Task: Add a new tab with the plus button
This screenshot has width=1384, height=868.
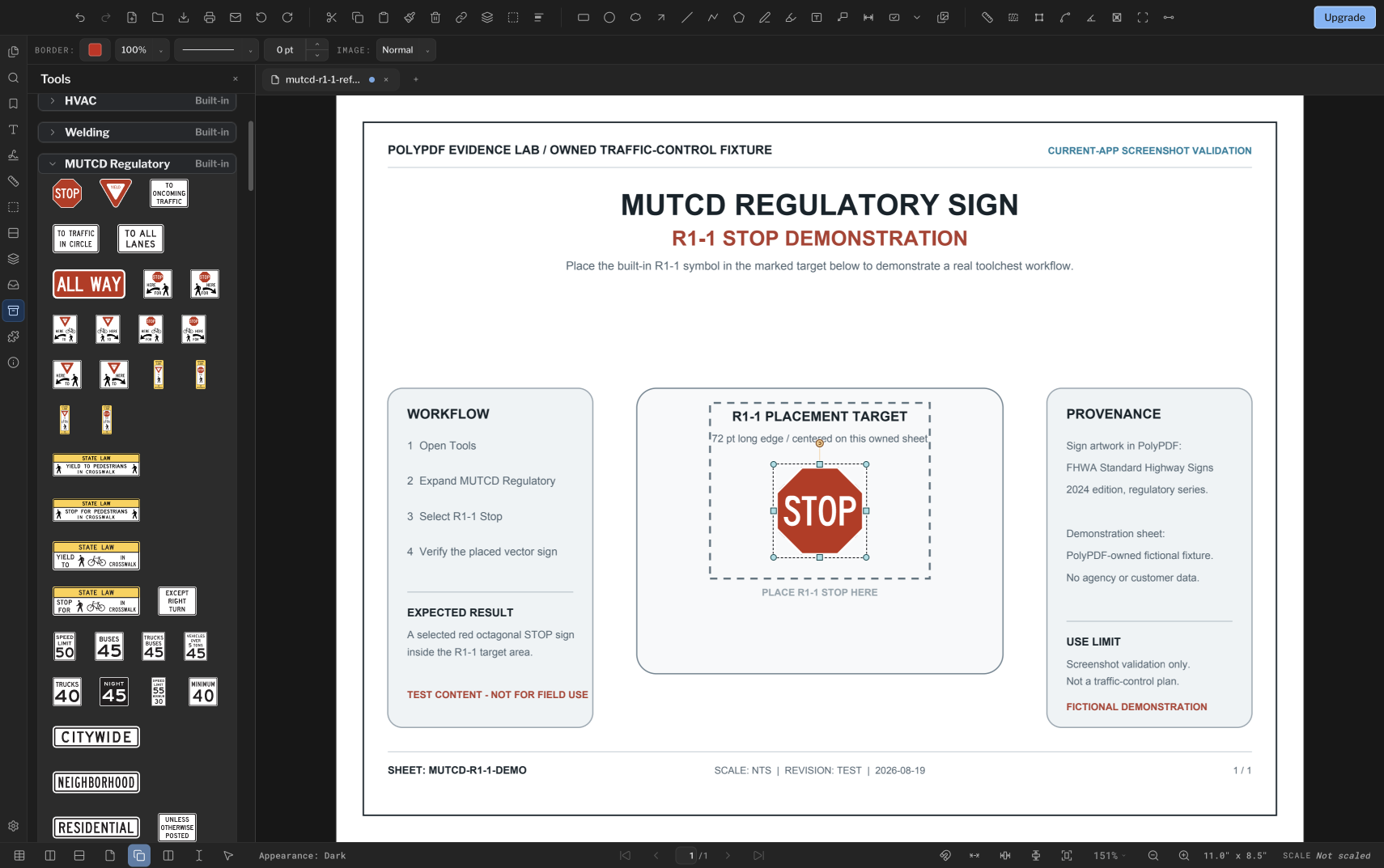Action: pos(416,79)
